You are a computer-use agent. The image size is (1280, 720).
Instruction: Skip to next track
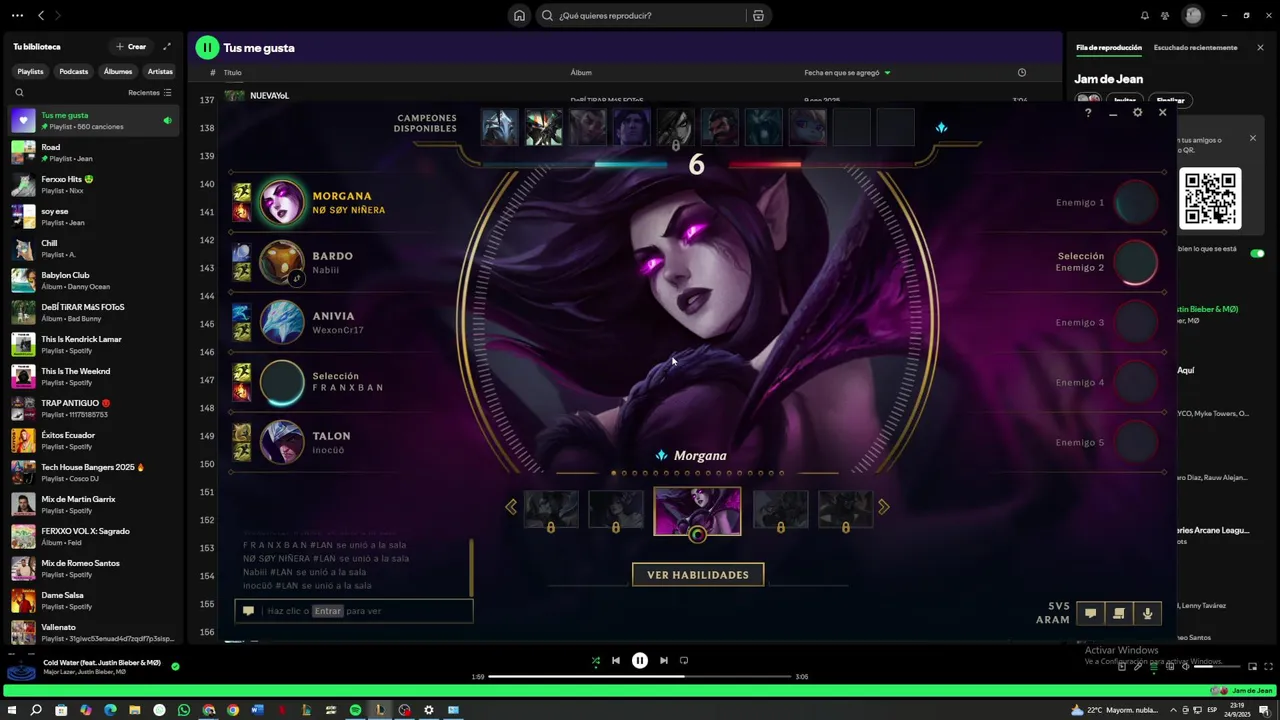pyautogui.click(x=663, y=660)
